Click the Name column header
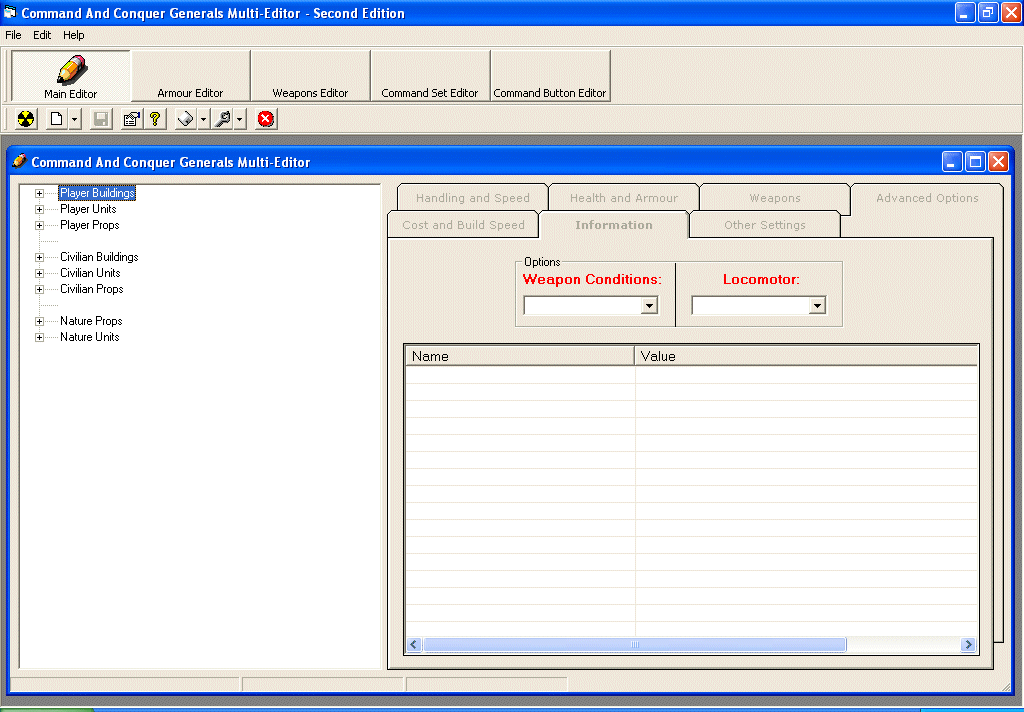The image size is (1024, 712). click(x=520, y=356)
